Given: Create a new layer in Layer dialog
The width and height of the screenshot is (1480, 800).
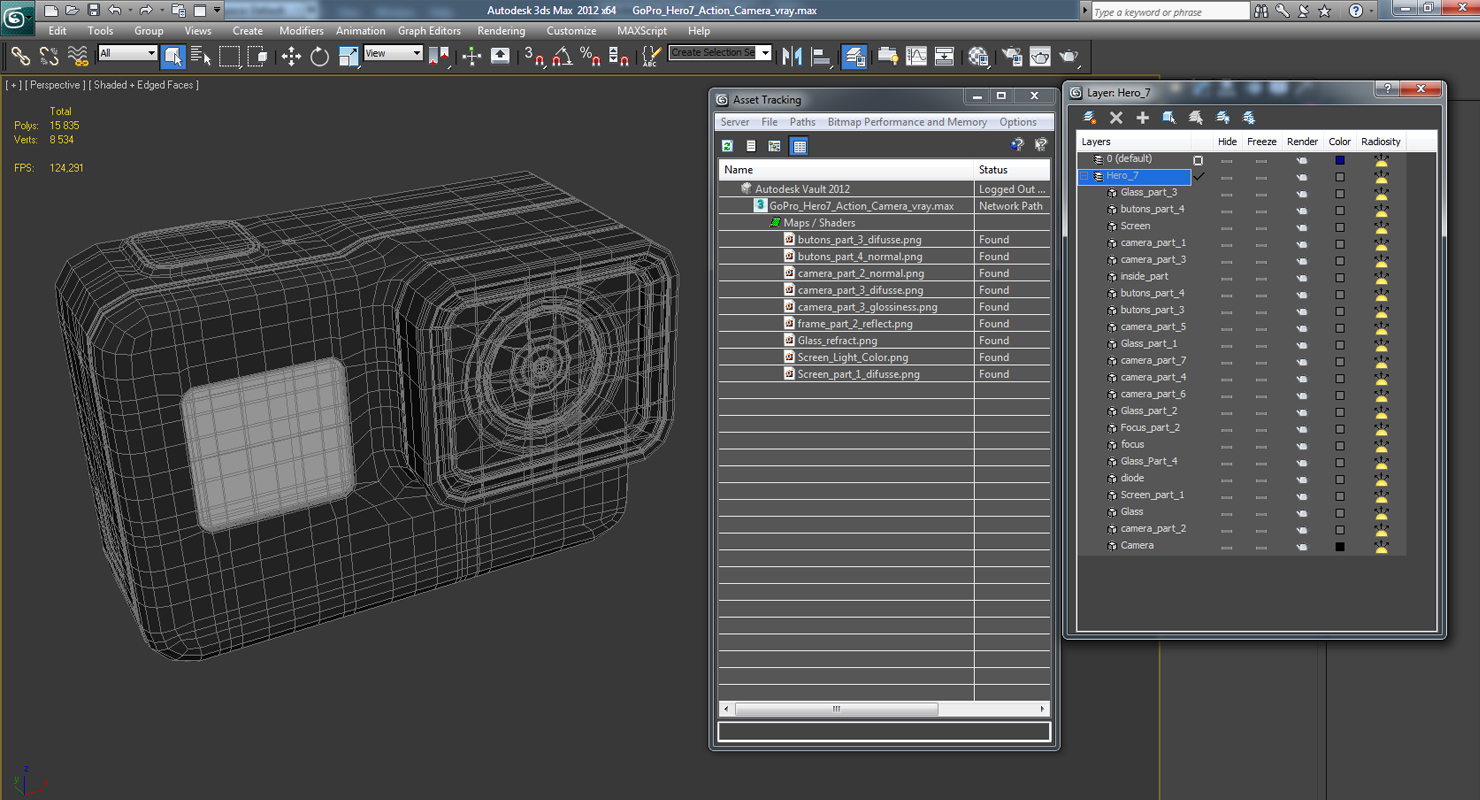Looking at the screenshot, I should tap(1090, 118).
